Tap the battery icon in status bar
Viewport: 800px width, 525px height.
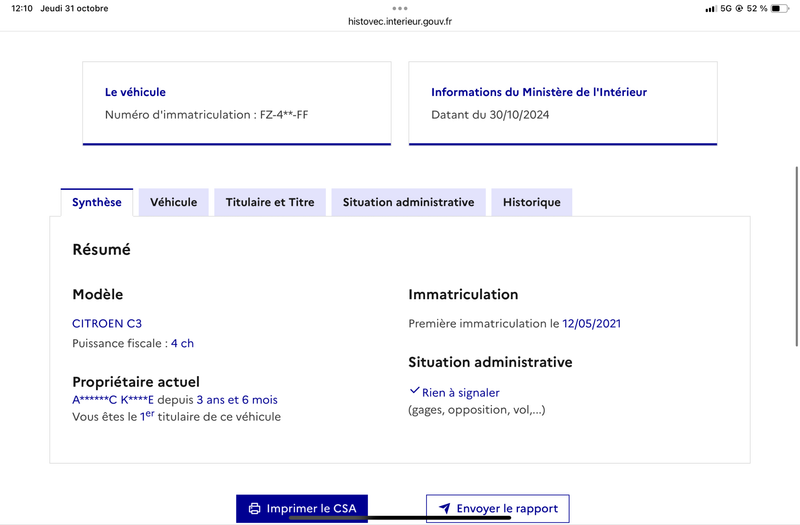click(780, 8)
